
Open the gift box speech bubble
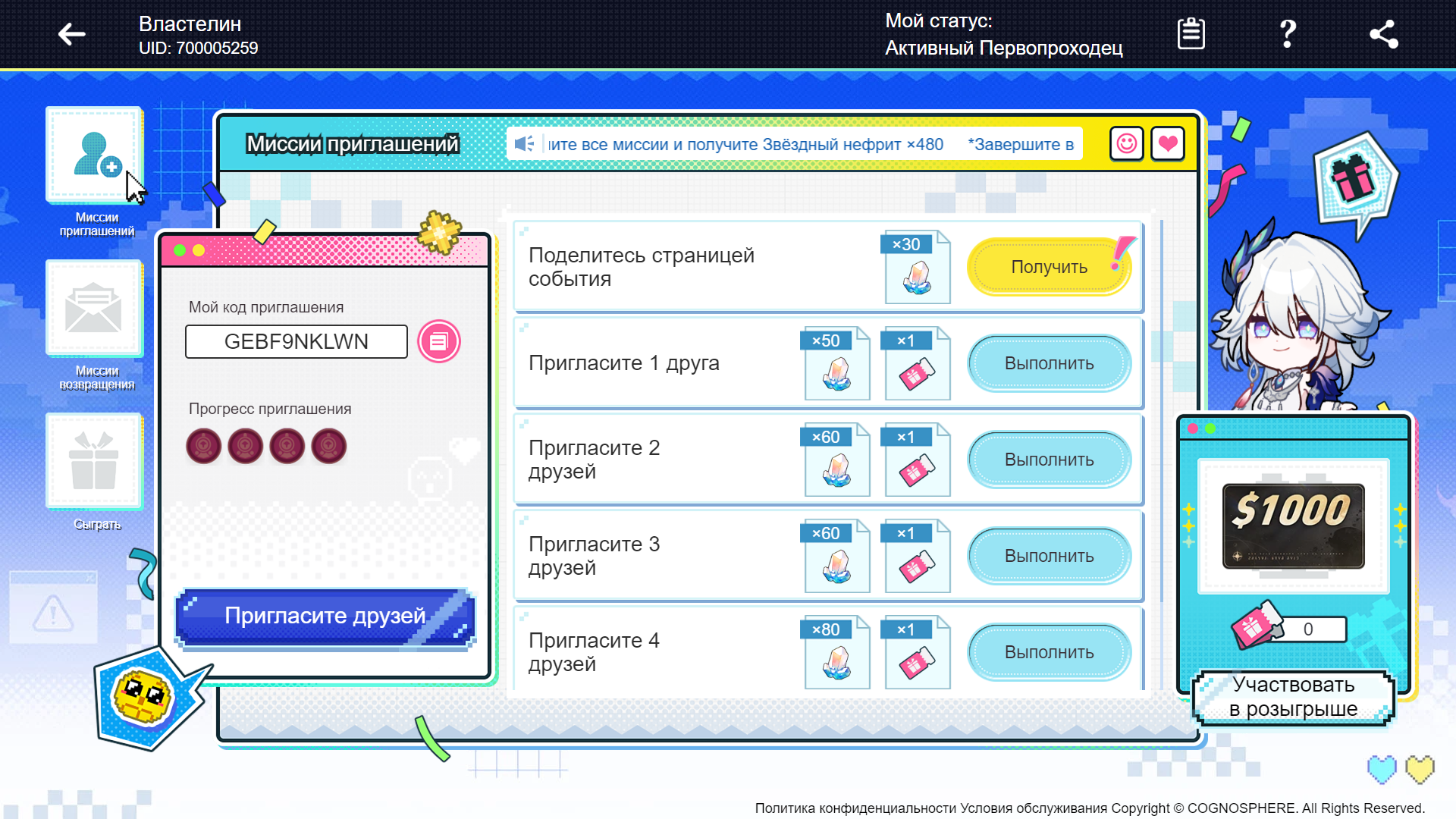pos(1354,180)
